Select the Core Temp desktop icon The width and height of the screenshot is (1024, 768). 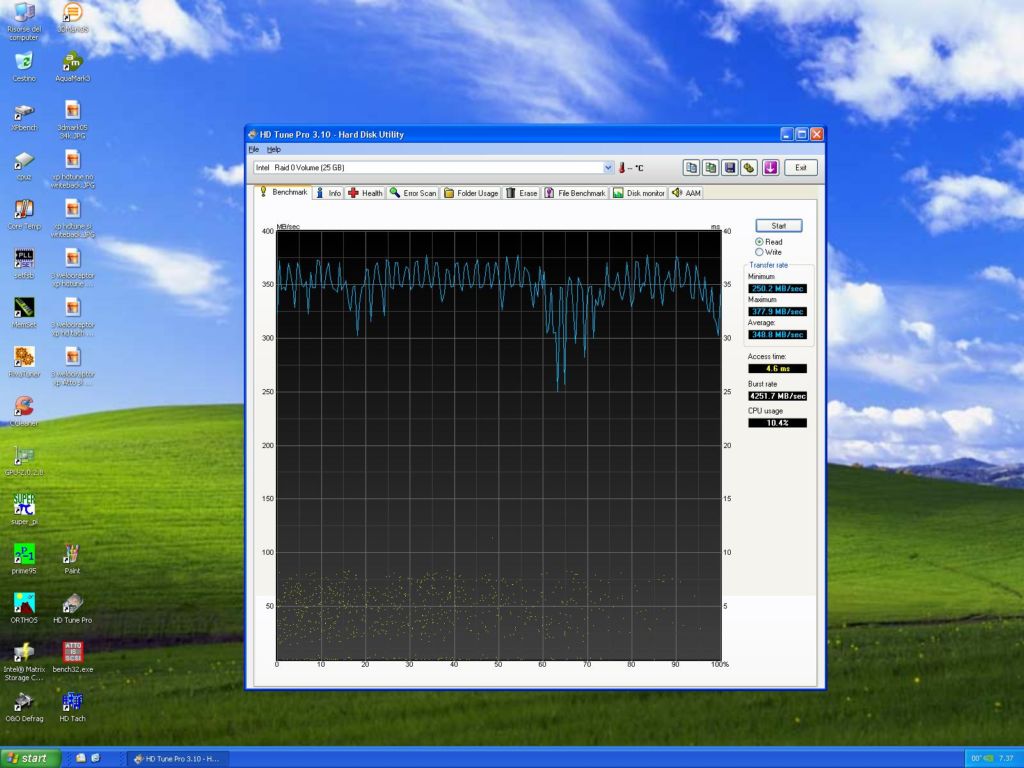point(24,216)
